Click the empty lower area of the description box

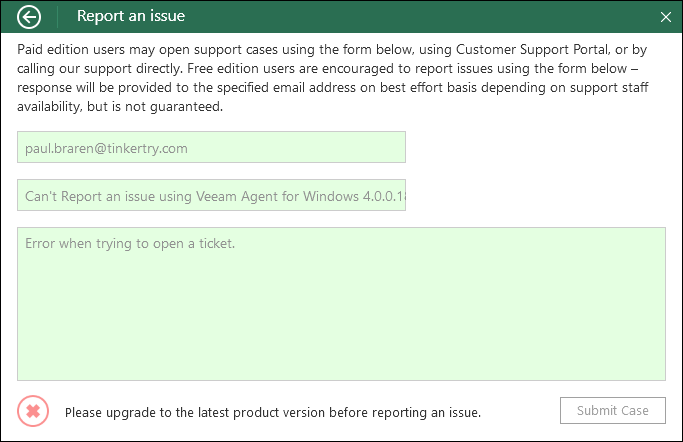tap(341, 322)
